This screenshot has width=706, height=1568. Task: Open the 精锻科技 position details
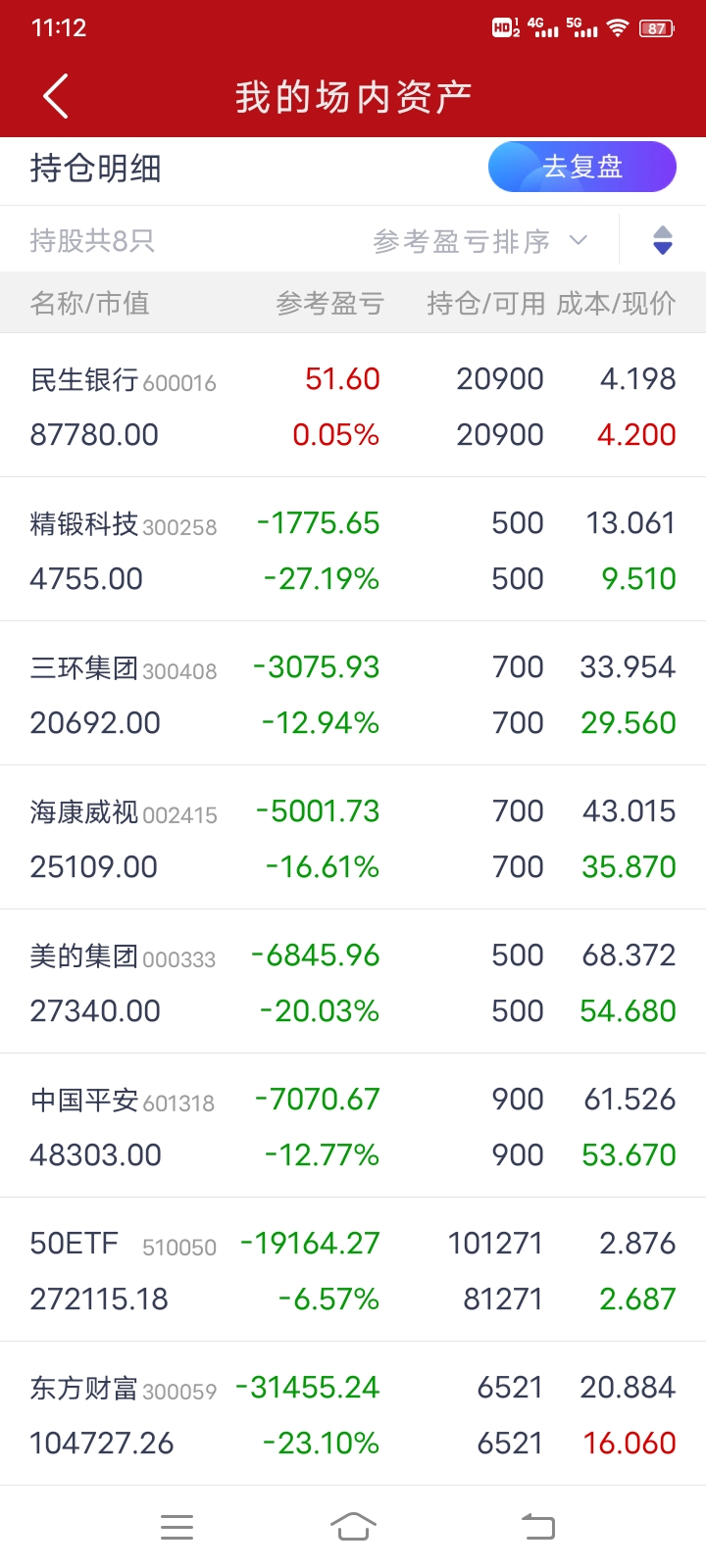point(353,550)
